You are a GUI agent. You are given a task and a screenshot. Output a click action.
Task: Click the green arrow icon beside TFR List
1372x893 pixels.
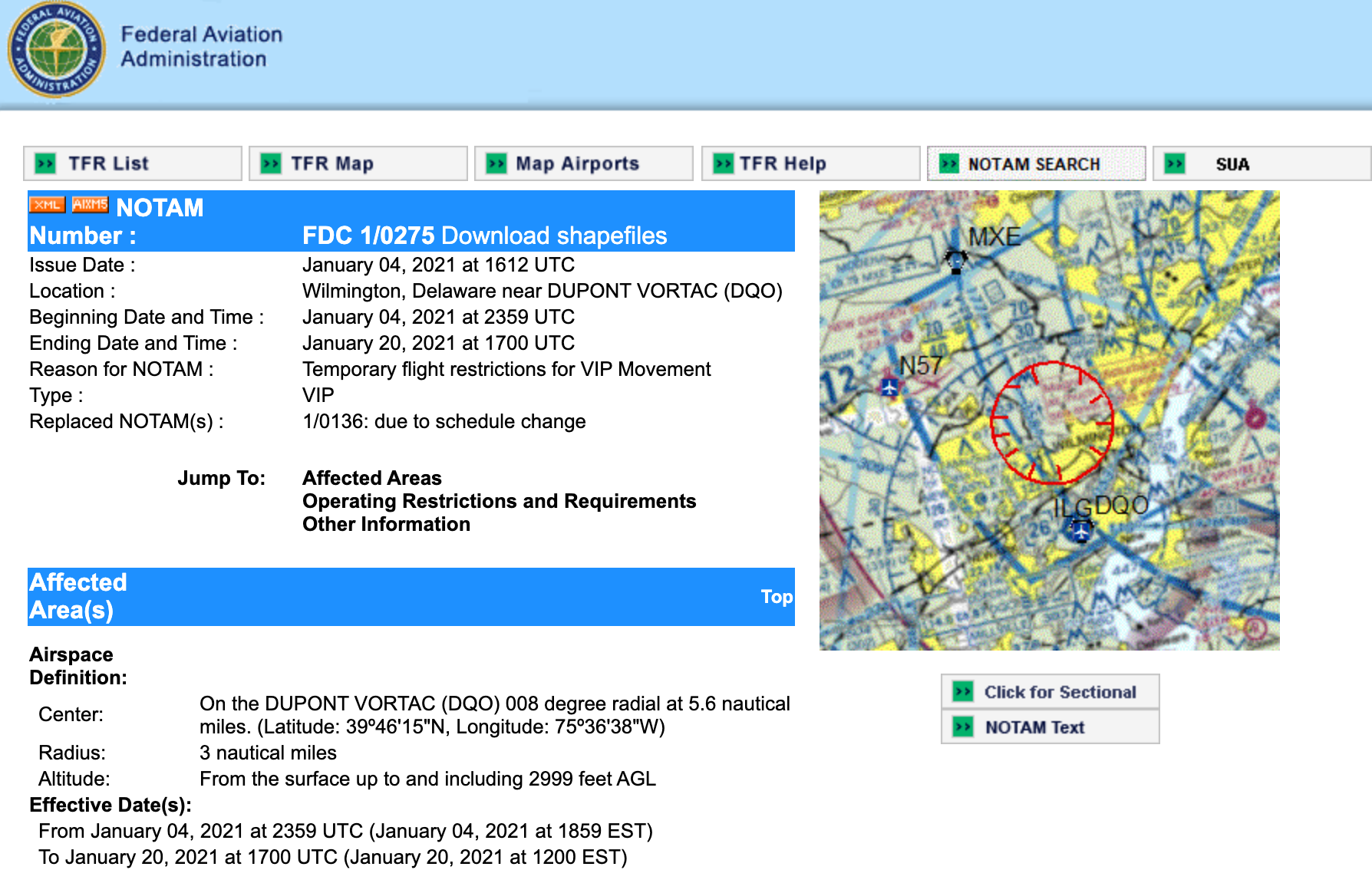[x=46, y=163]
